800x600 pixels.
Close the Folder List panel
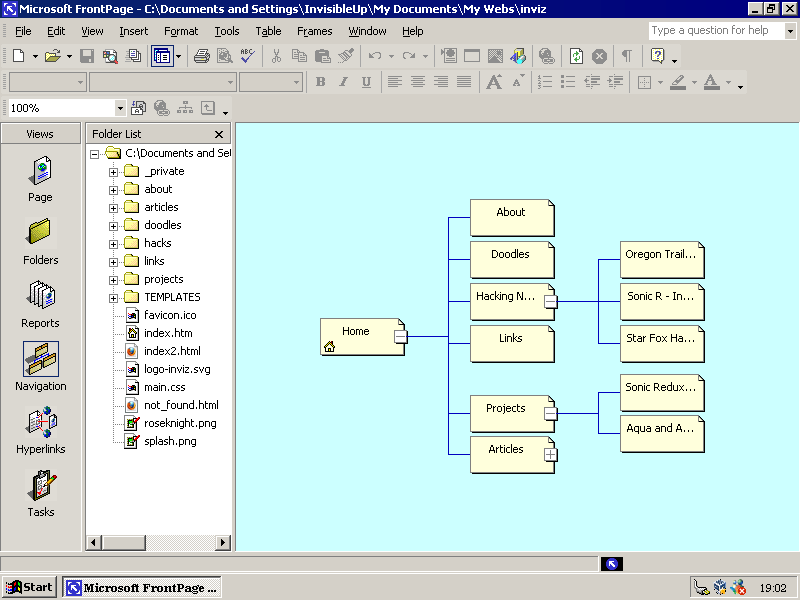218,133
